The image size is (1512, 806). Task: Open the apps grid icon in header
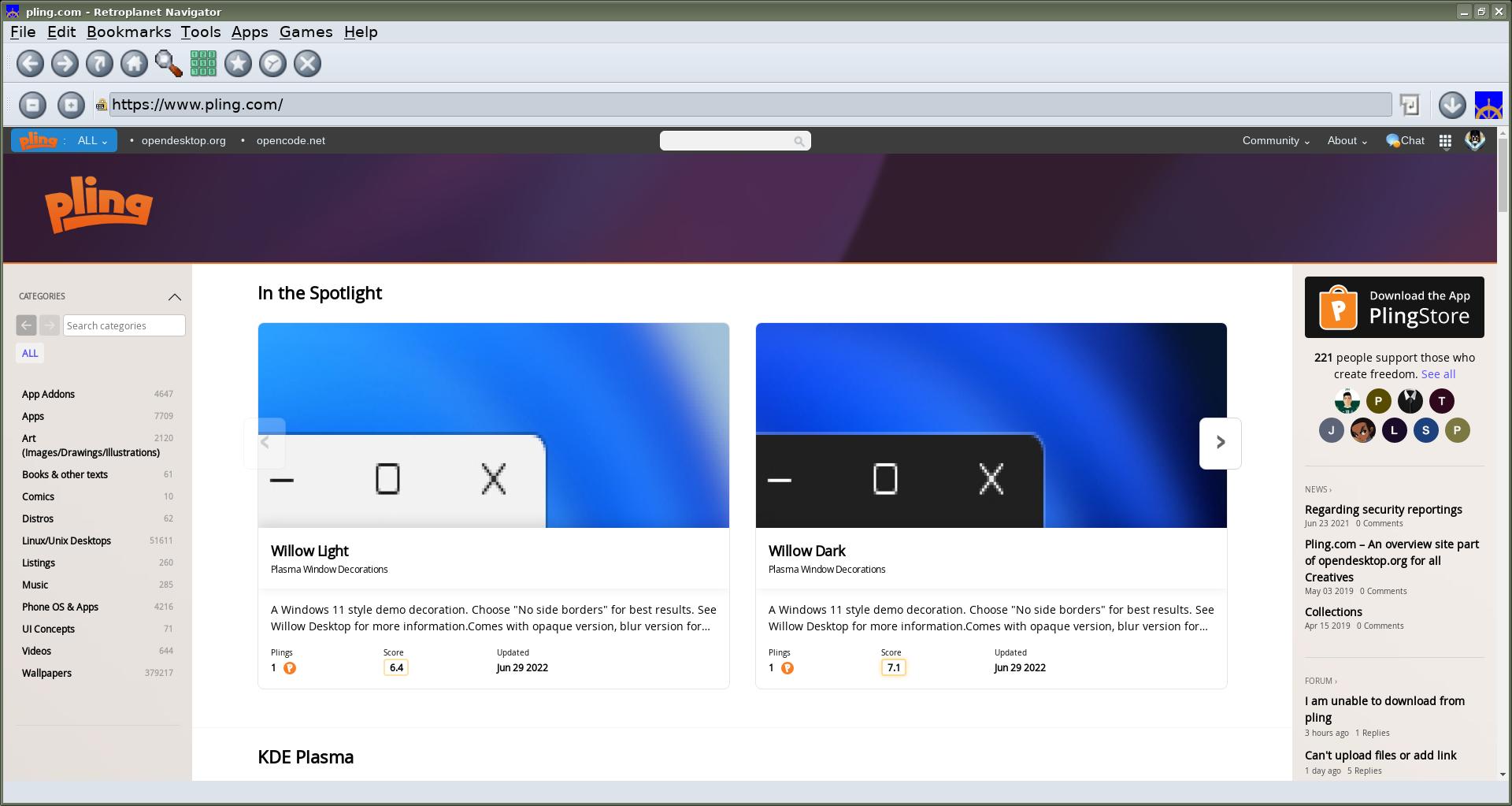(x=1445, y=141)
